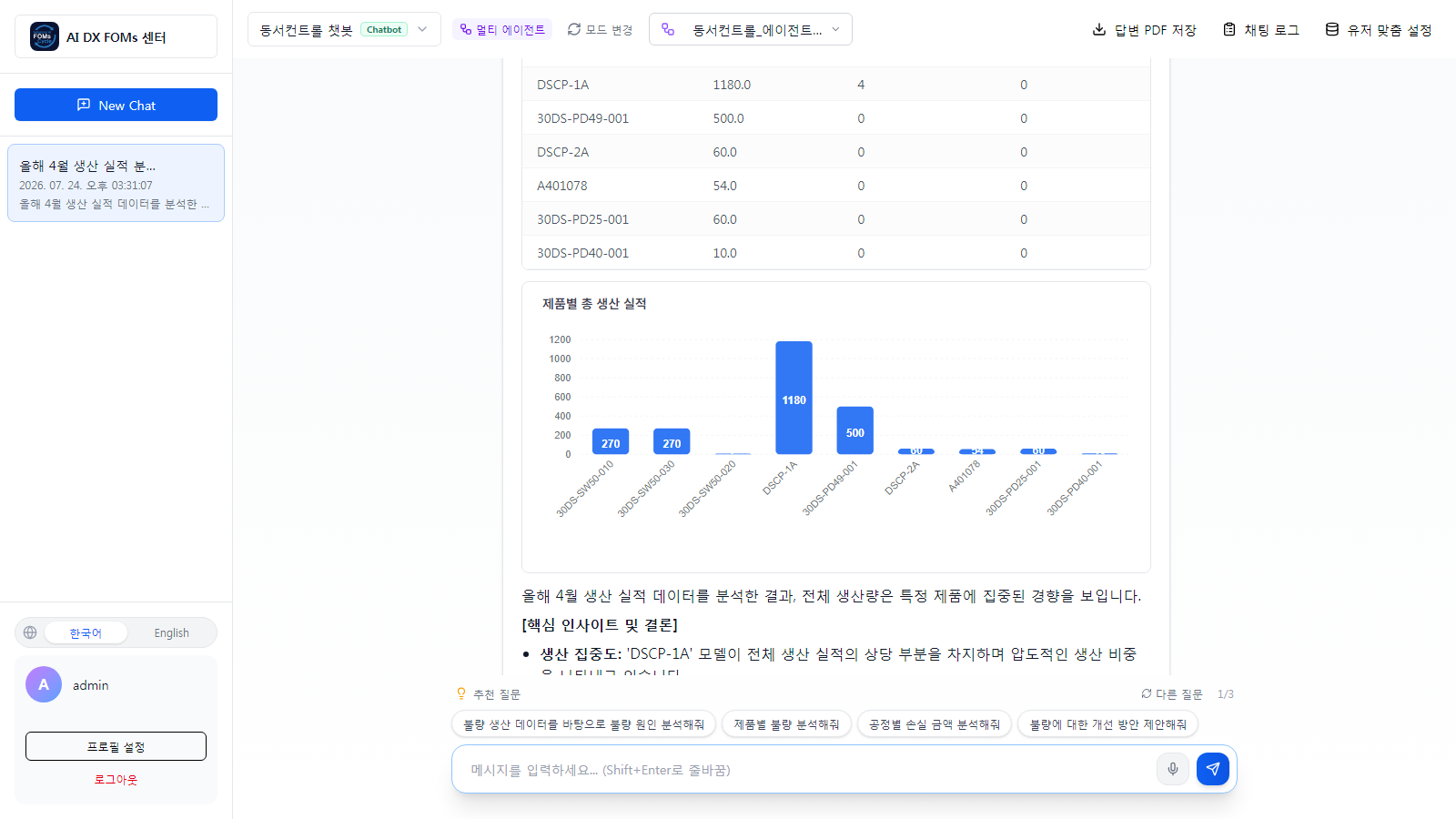
Task: Click the DSCP-1A bar labeled 1180
Action: click(x=794, y=398)
